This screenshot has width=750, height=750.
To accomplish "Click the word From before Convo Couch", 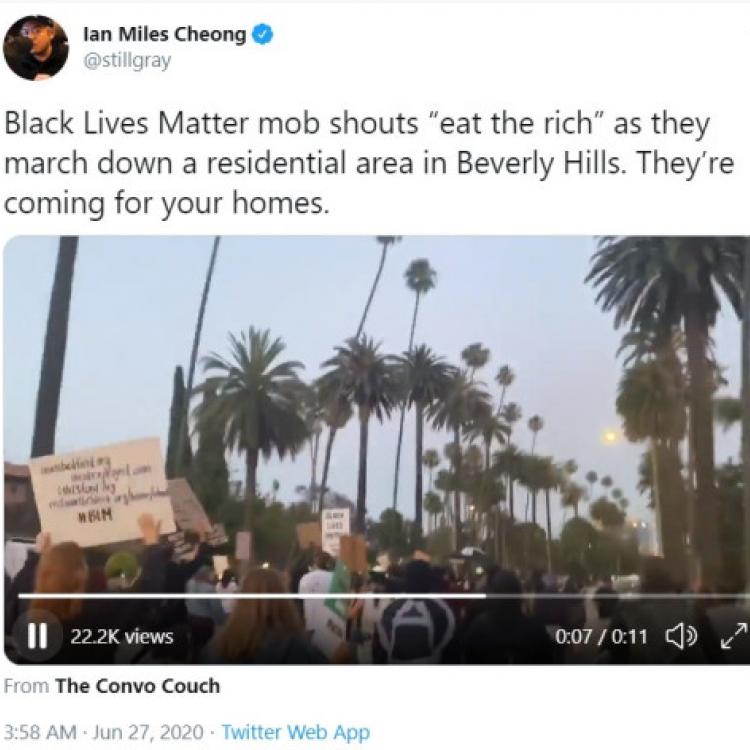I will [26, 686].
